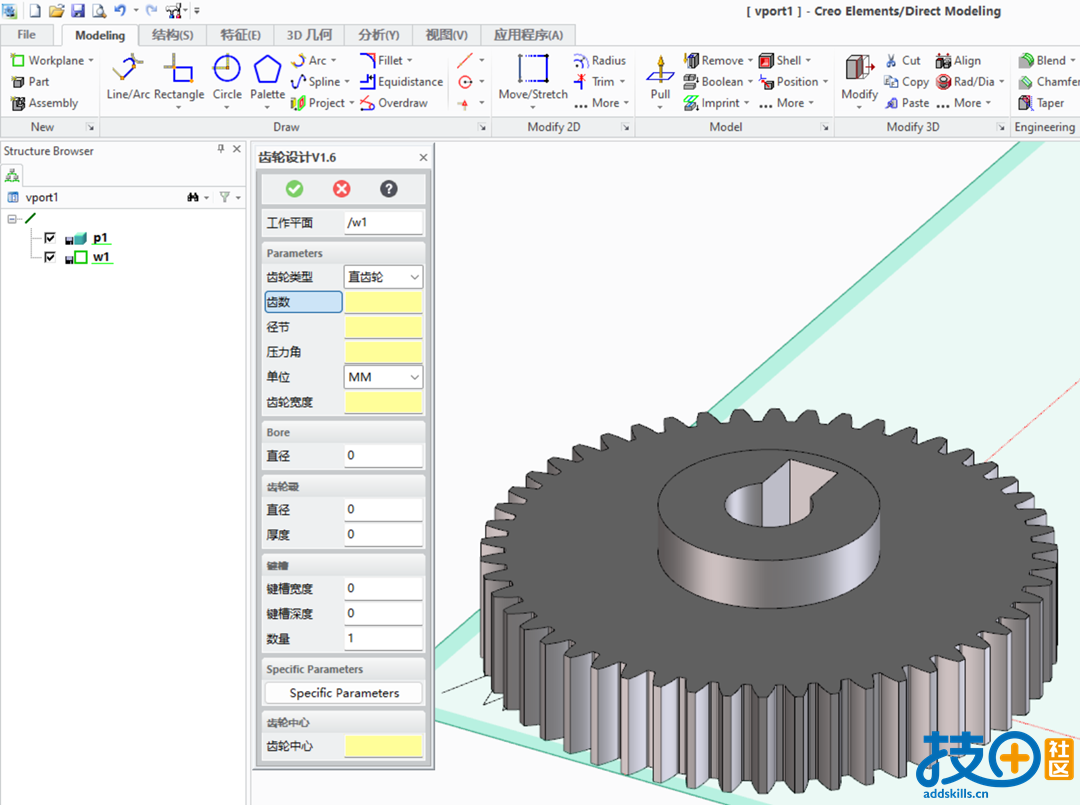Select the Circle drawing tool
Viewport: 1080px width, 805px height.
coord(227,76)
